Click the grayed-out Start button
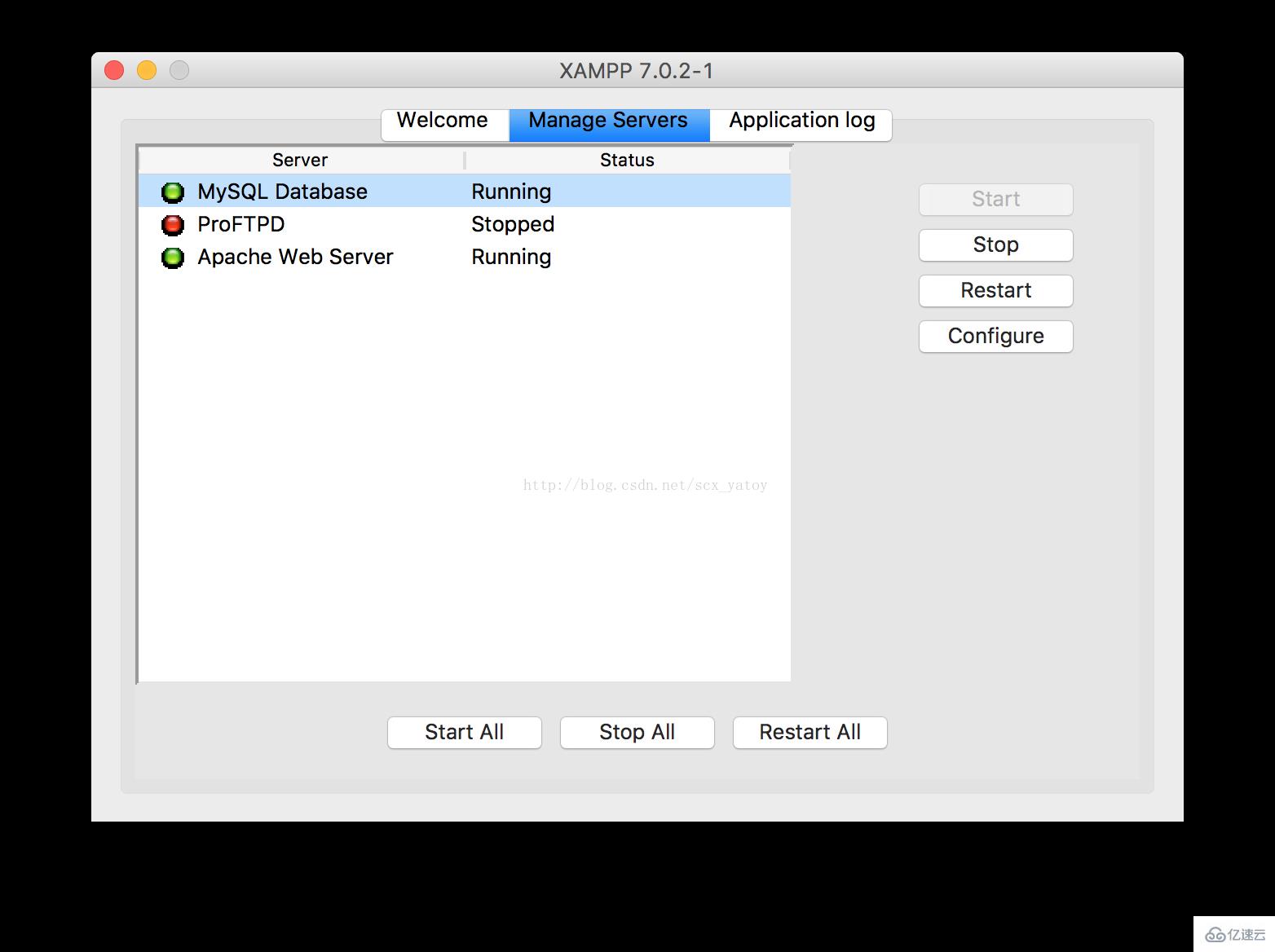The width and height of the screenshot is (1275, 952). 995,200
